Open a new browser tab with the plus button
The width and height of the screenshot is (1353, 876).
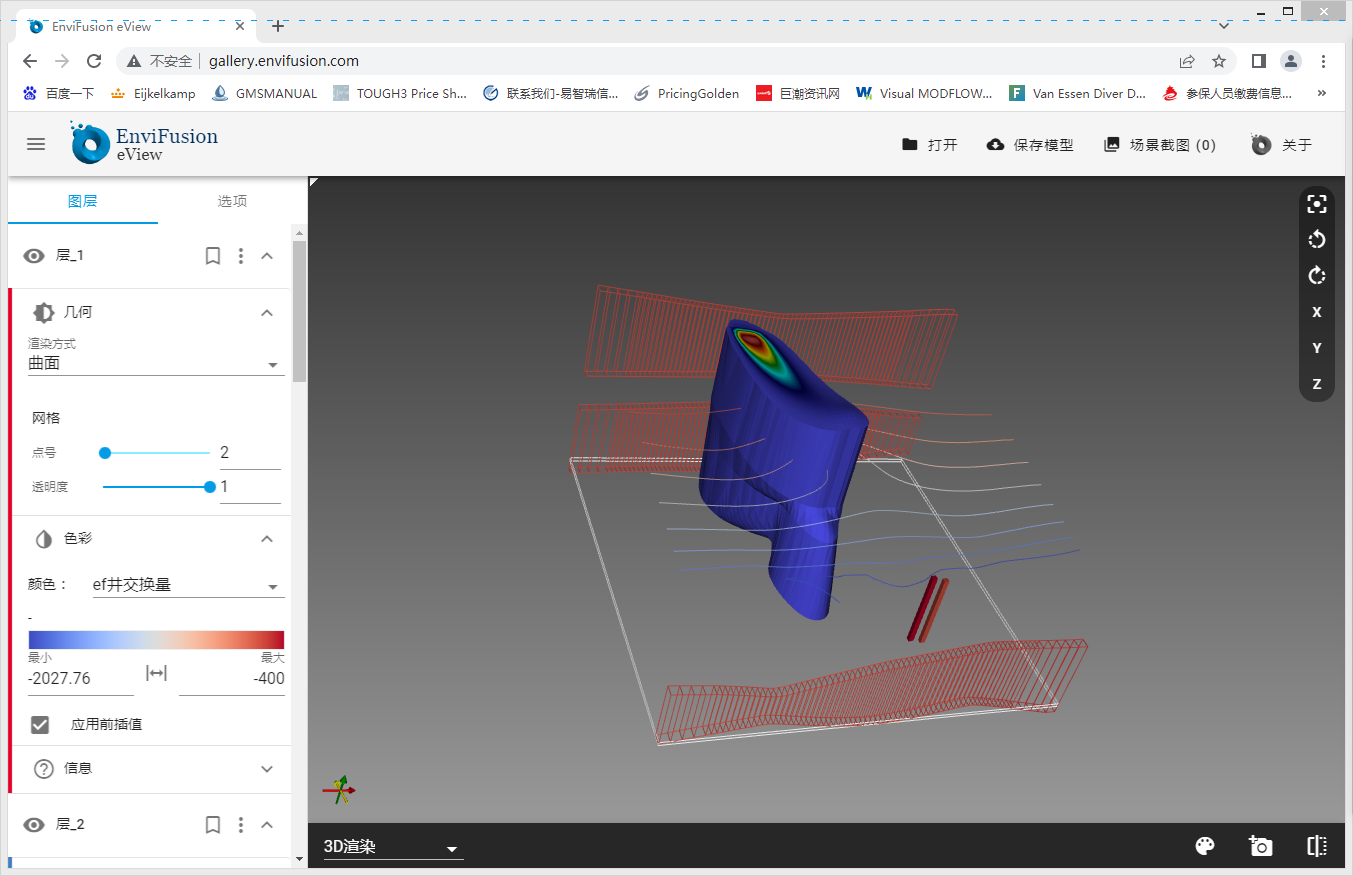tap(278, 26)
